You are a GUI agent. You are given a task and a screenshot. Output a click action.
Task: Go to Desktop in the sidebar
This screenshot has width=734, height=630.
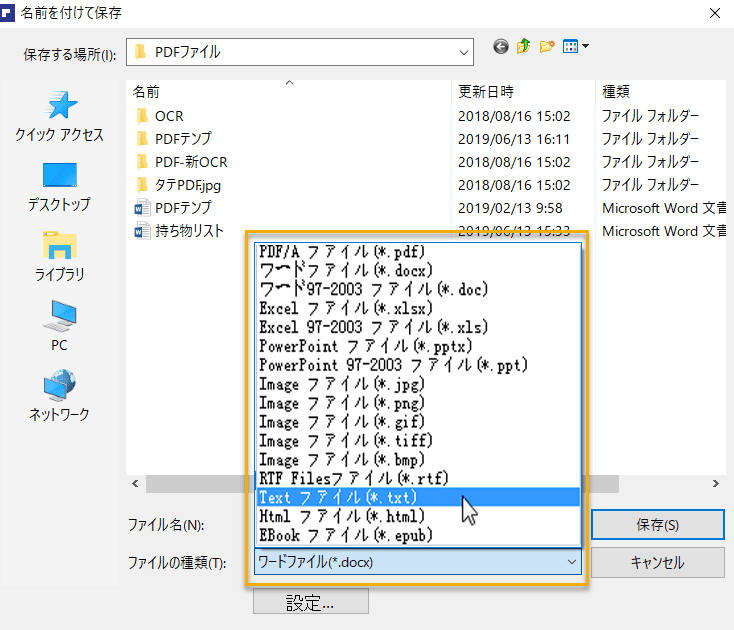click(x=59, y=187)
